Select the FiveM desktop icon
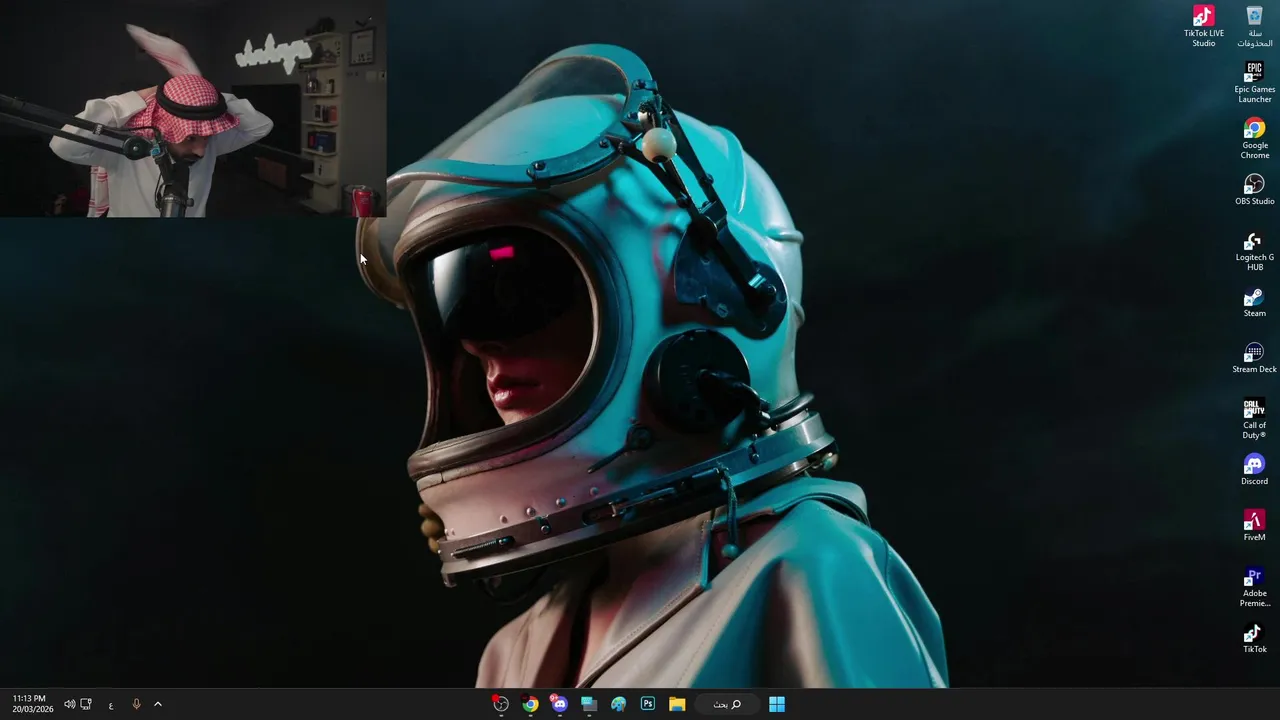The image size is (1280, 720). pos(1254,526)
